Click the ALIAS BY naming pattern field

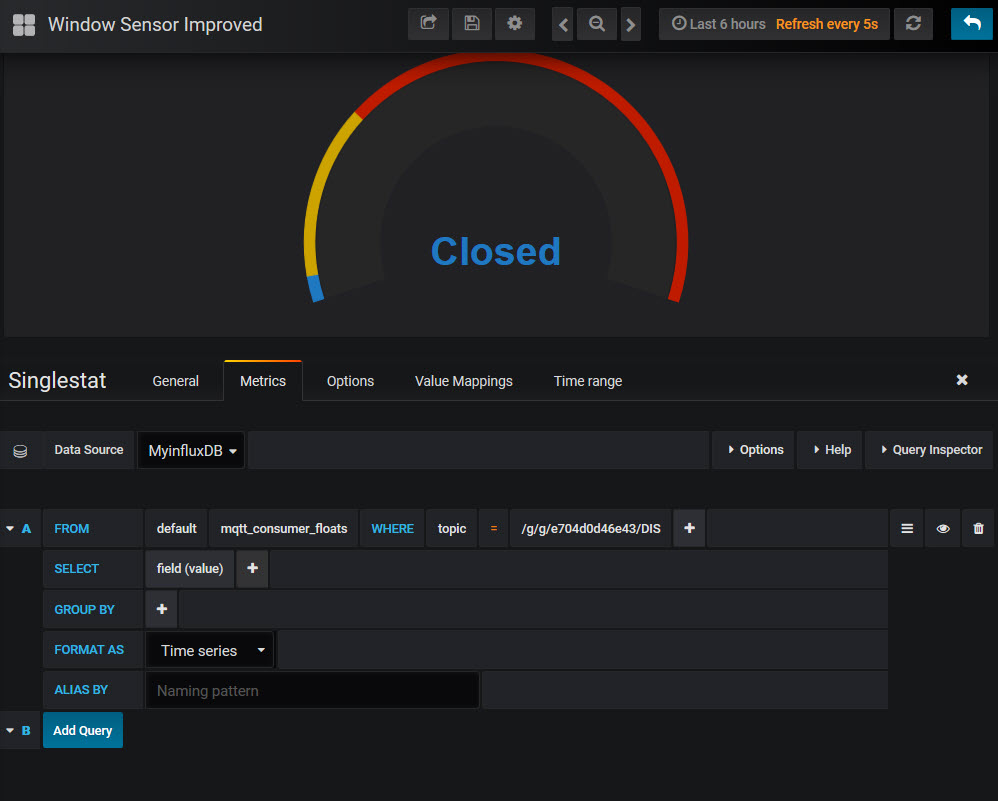tap(311, 689)
